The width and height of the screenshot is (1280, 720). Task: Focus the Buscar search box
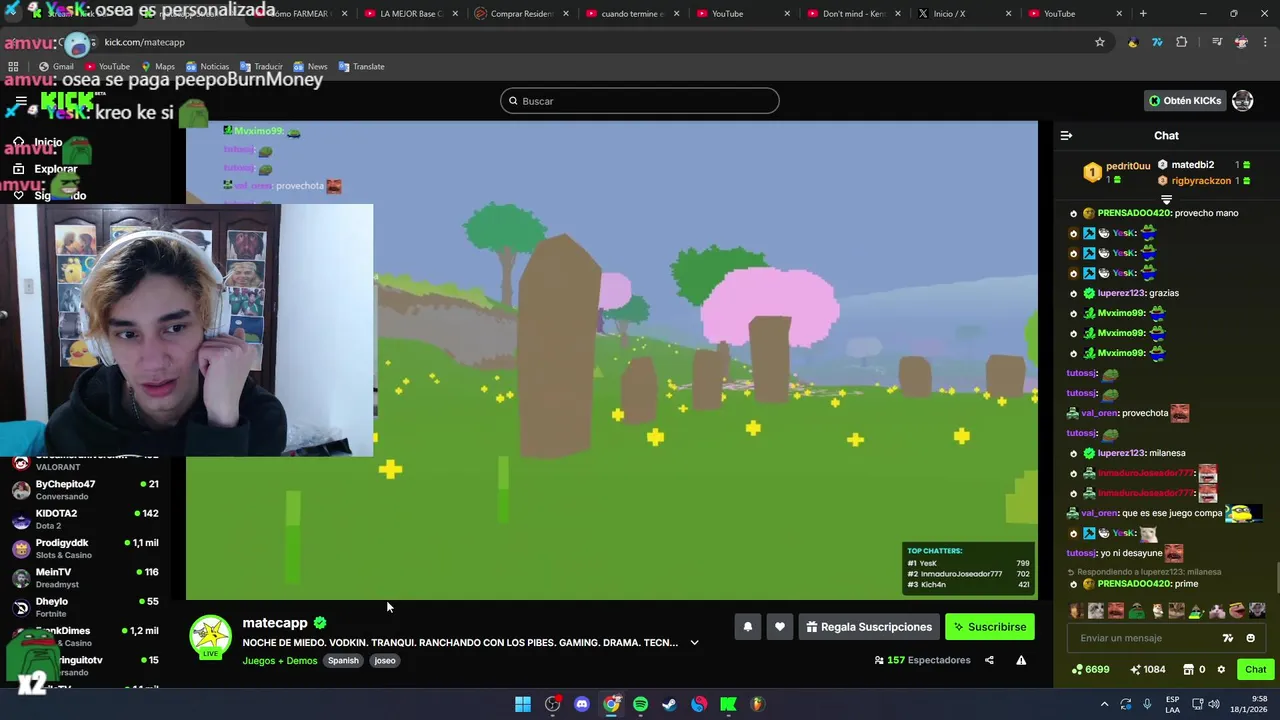pos(640,101)
